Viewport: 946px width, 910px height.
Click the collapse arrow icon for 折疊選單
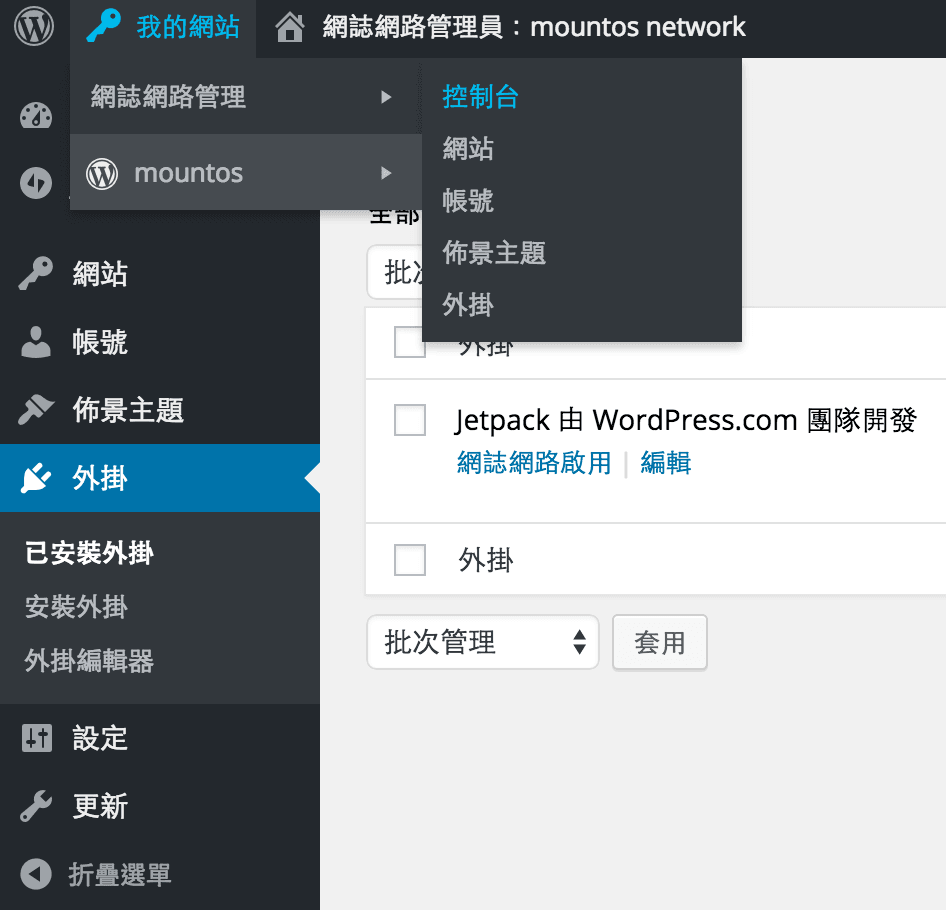pyautogui.click(x=36, y=874)
